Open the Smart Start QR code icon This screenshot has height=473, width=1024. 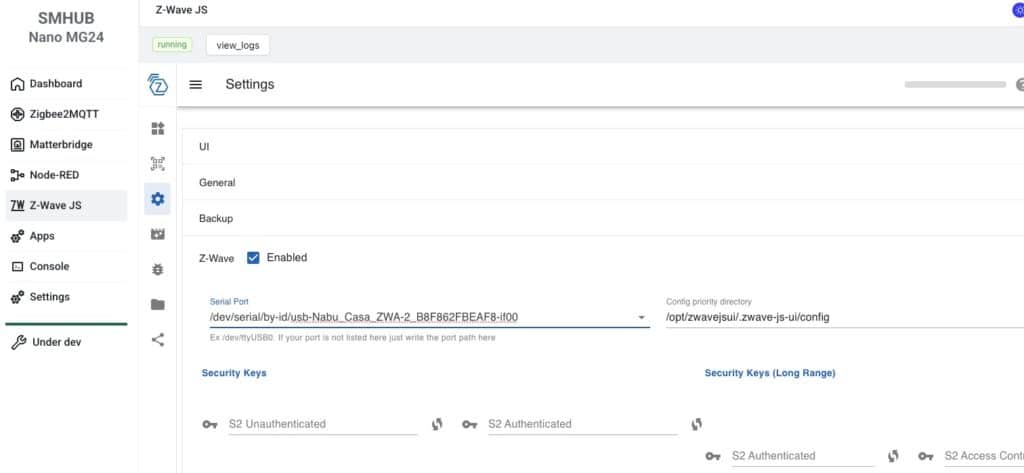click(x=157, y=163)
